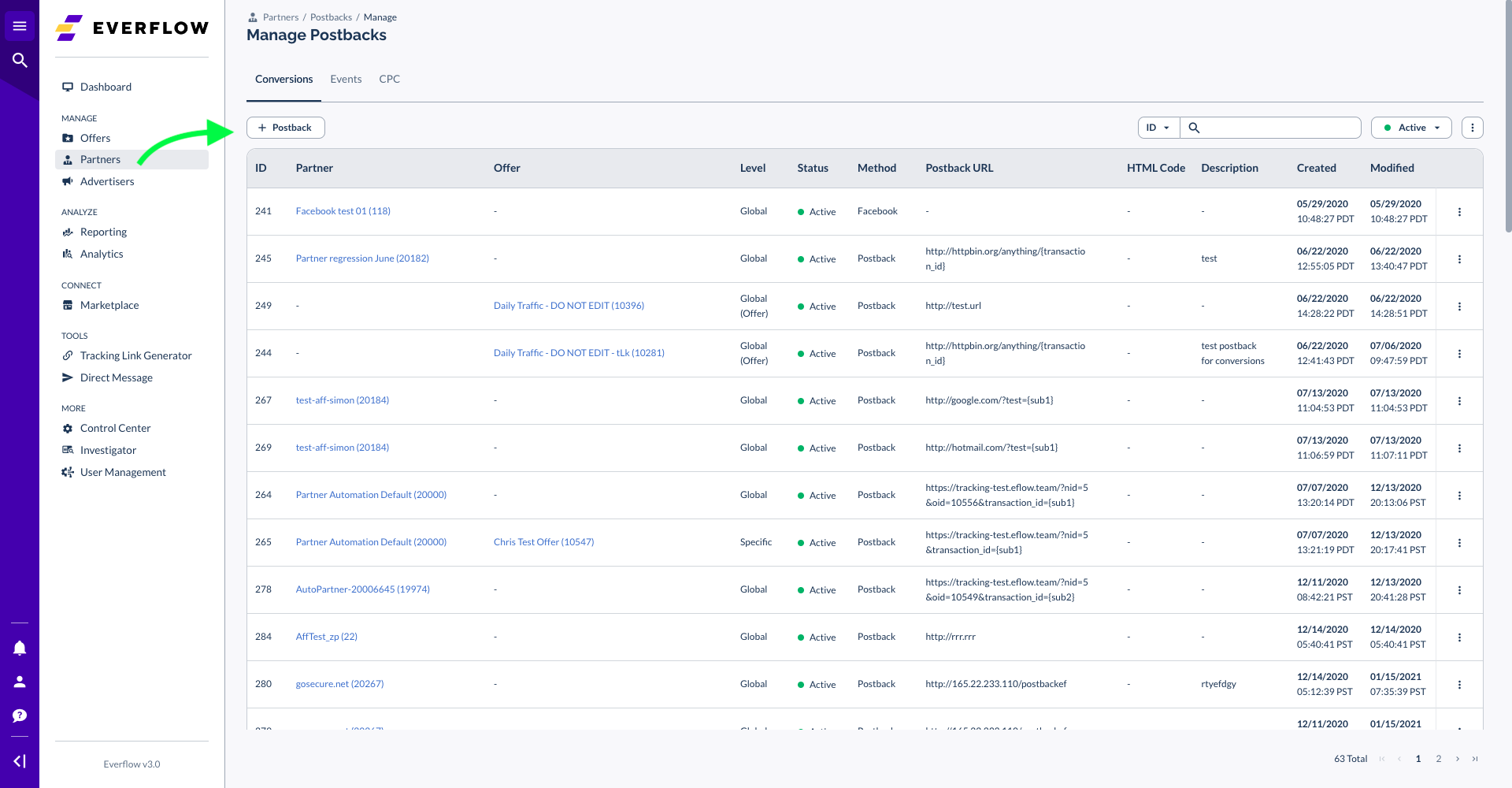Open Partner regression June (20182) link
The image size is (1512, 788).
[362, 258]
